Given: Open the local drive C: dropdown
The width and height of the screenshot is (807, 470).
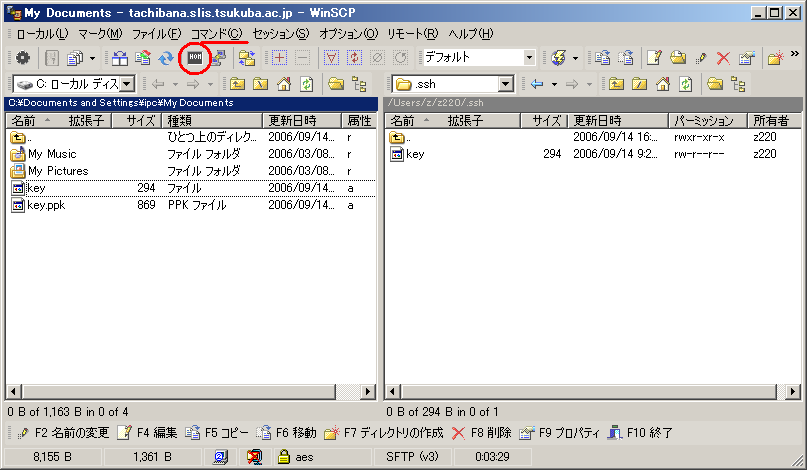Looking at the screenshot, I should click(127, 84).
